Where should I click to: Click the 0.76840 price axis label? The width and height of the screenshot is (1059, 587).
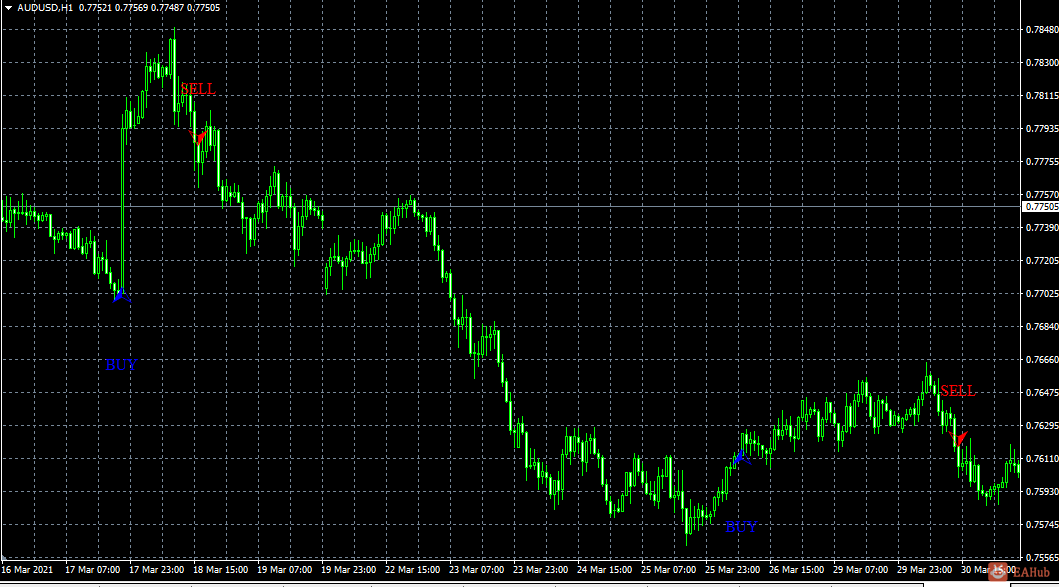pos(1041,327)
